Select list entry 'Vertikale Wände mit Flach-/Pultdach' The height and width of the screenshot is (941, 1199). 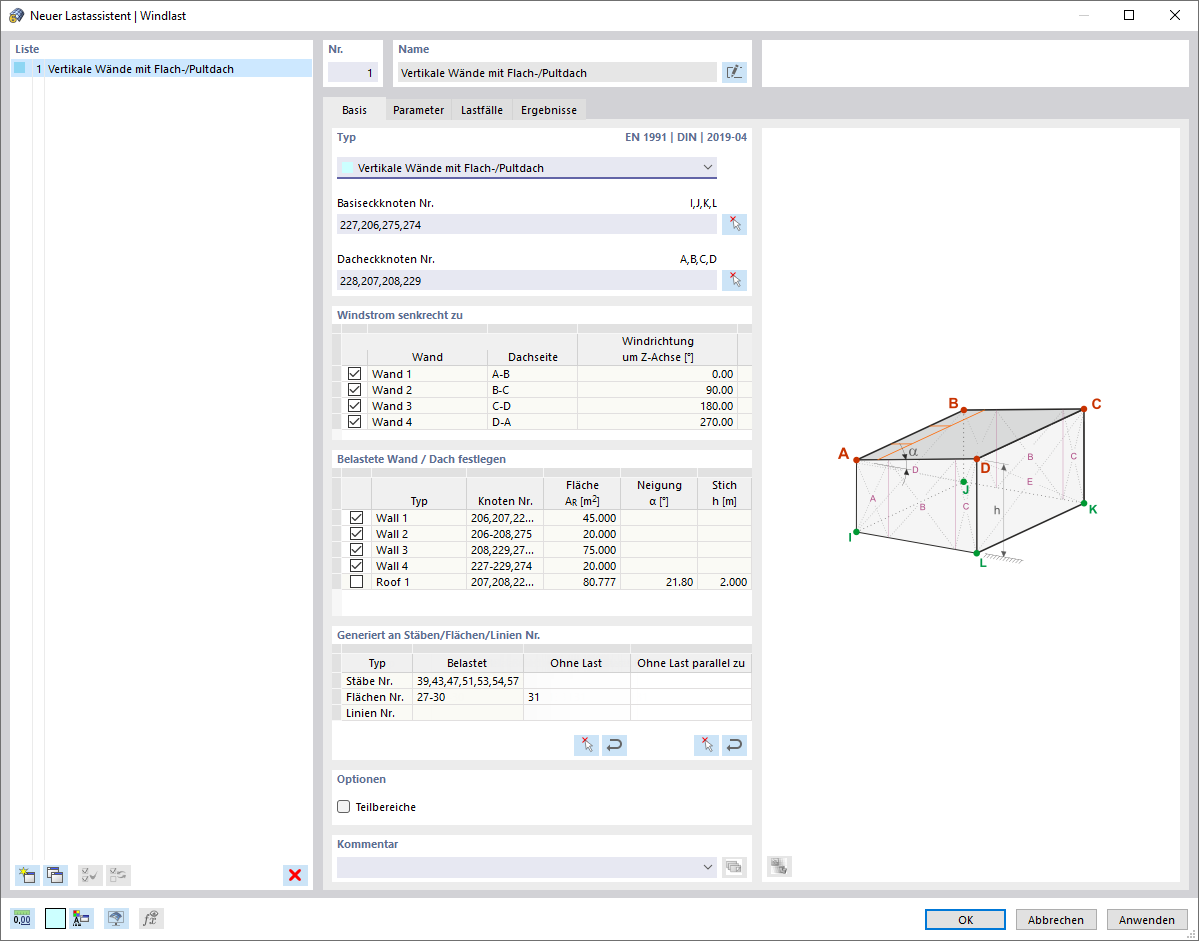[x=161, y=69]
